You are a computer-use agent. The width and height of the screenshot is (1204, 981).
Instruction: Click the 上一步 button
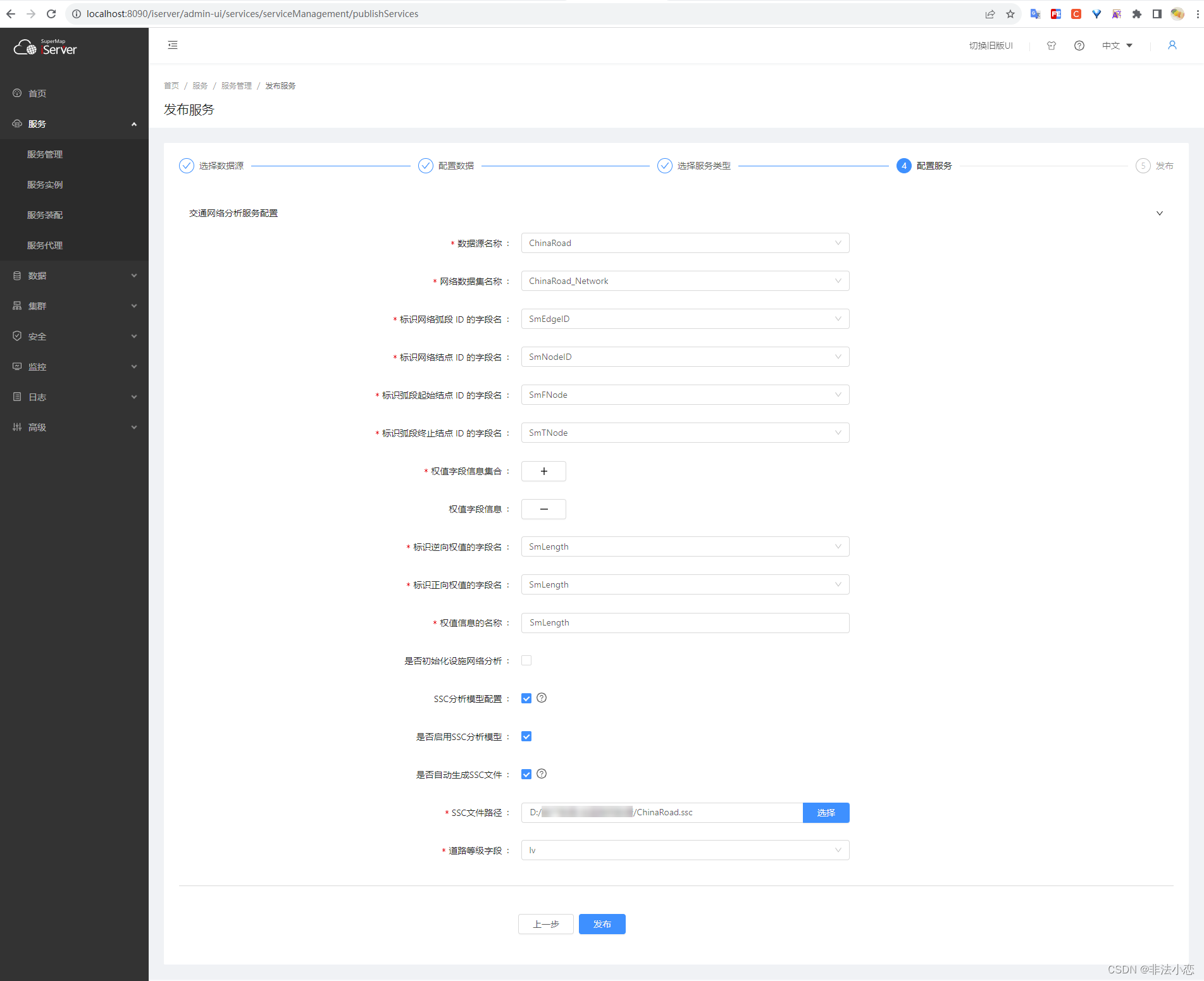point(546,924)
